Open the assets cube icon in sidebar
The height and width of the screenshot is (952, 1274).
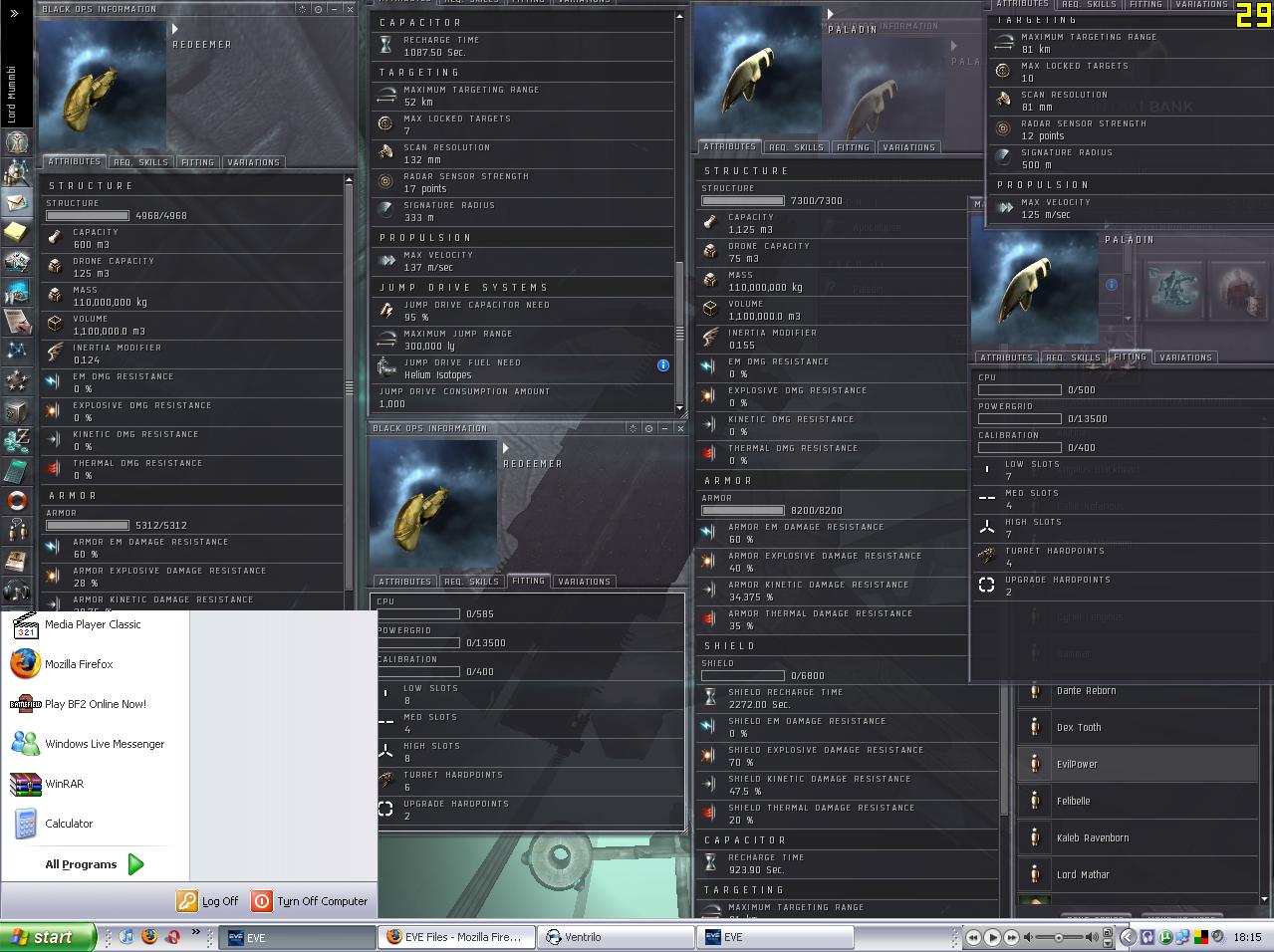(x=16, y=410)
